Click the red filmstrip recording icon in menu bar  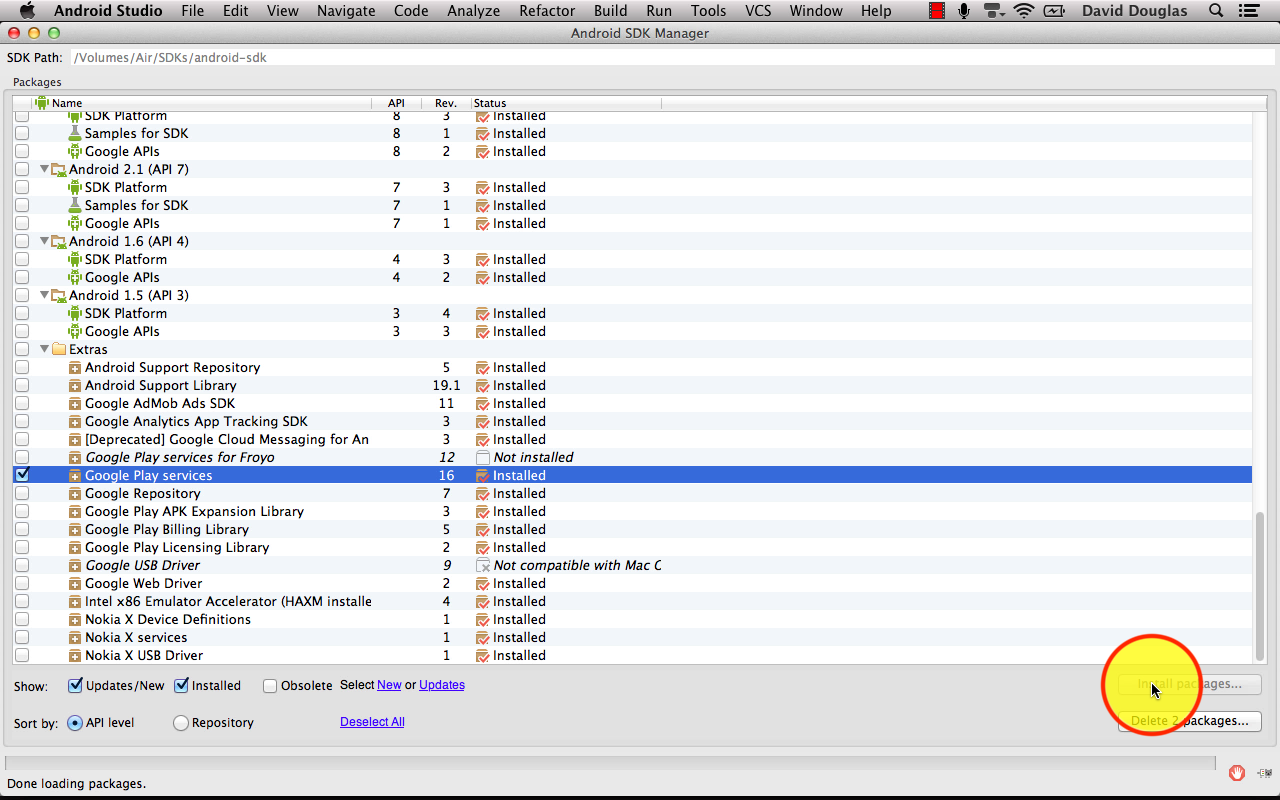(x=937, y=11)
